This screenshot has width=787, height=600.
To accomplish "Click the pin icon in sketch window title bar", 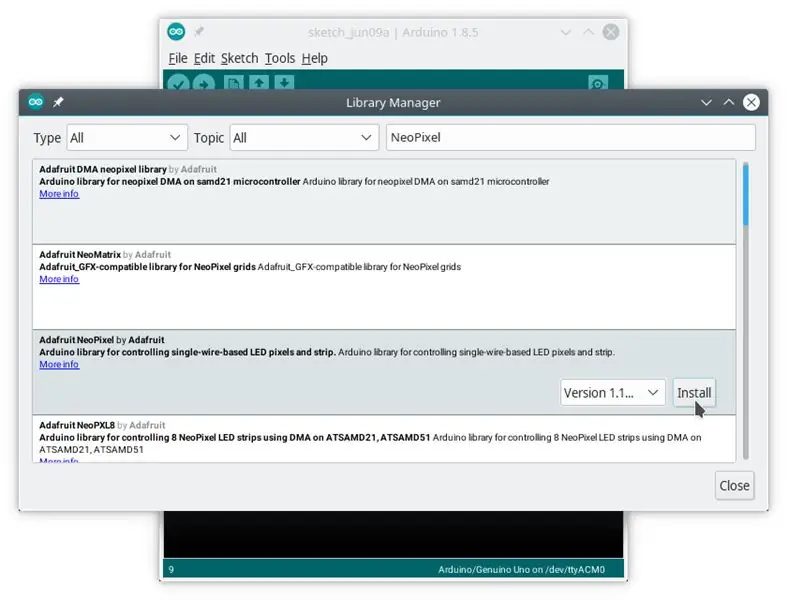I will [x=199, y=32].
